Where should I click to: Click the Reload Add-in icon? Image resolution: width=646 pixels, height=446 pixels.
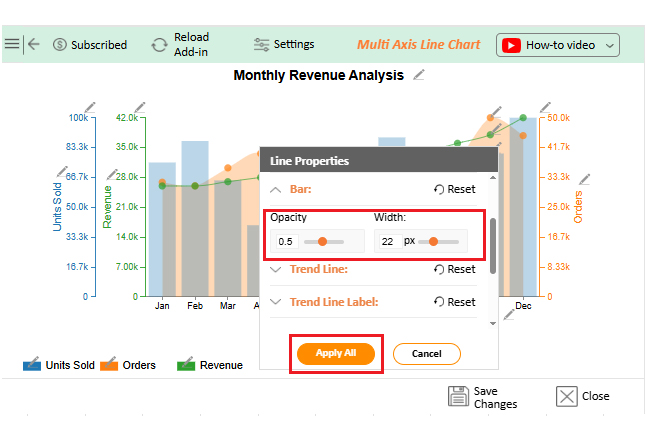159,45
